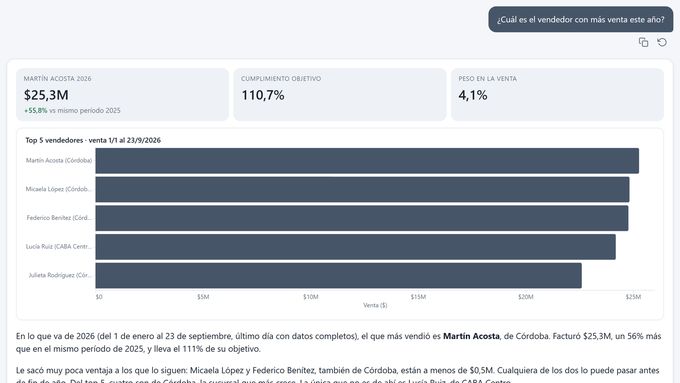
Task: Click chart title 'Top 5 vendedores'
Action: 93,140
